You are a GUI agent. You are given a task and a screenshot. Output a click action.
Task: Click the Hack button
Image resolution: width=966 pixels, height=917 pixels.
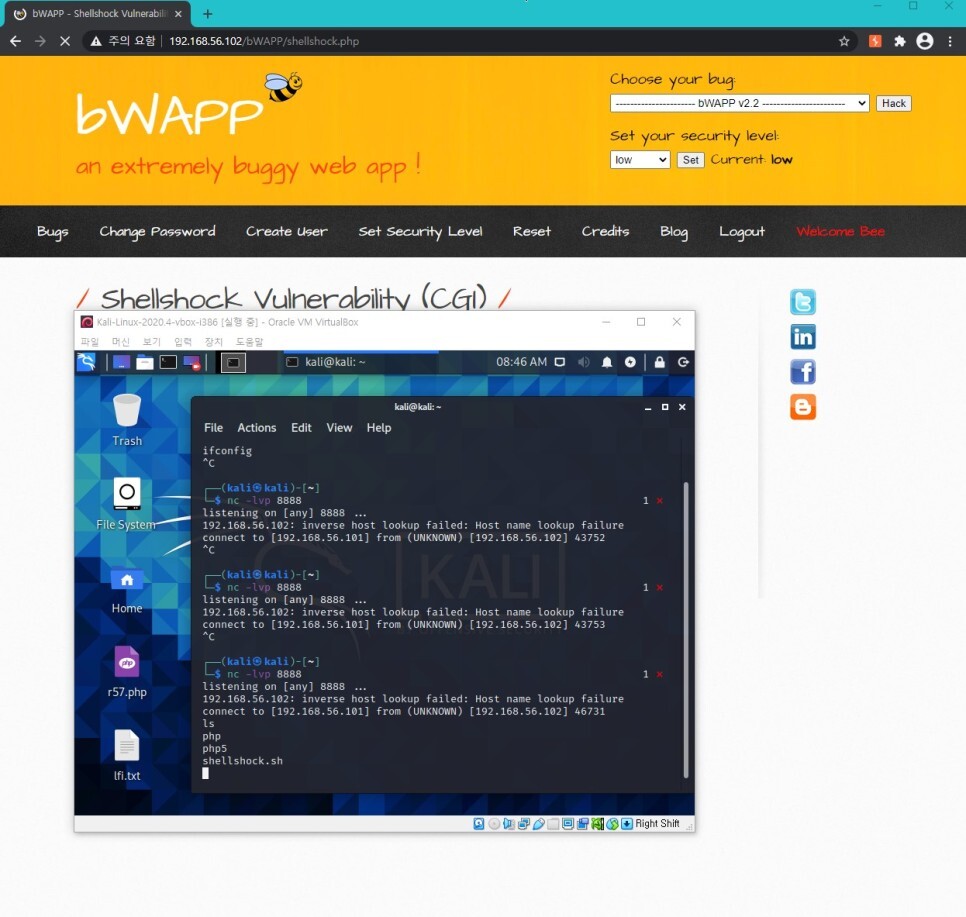click(x=893, y=104)
